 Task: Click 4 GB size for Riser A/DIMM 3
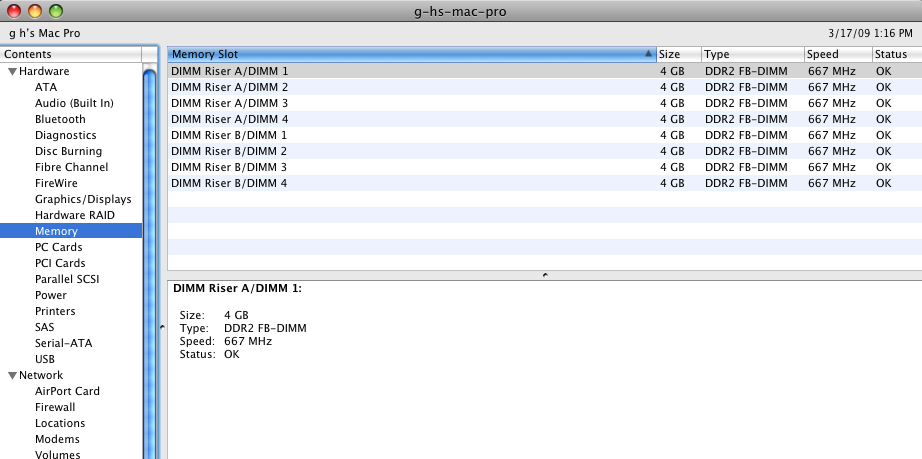point(672,103)
